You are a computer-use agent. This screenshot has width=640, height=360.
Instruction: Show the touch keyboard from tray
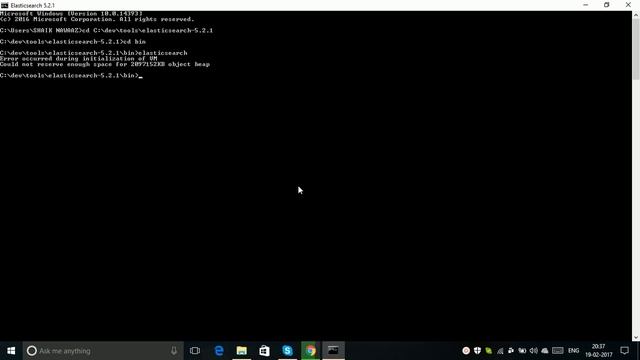pyautogui.click(x=558, y=351)
